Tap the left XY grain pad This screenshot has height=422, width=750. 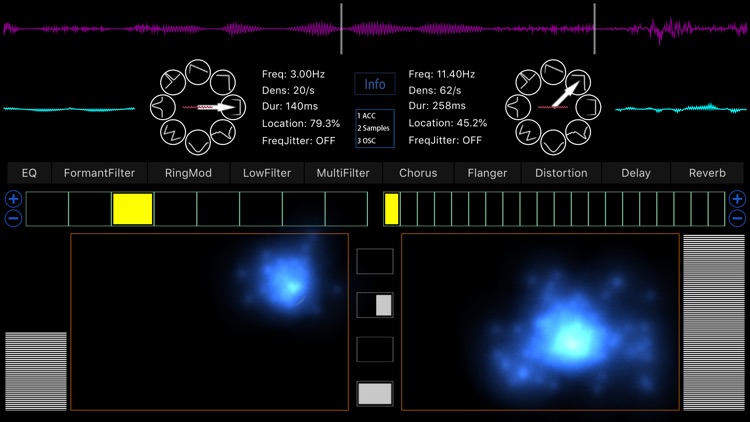[x=210, y=322]
